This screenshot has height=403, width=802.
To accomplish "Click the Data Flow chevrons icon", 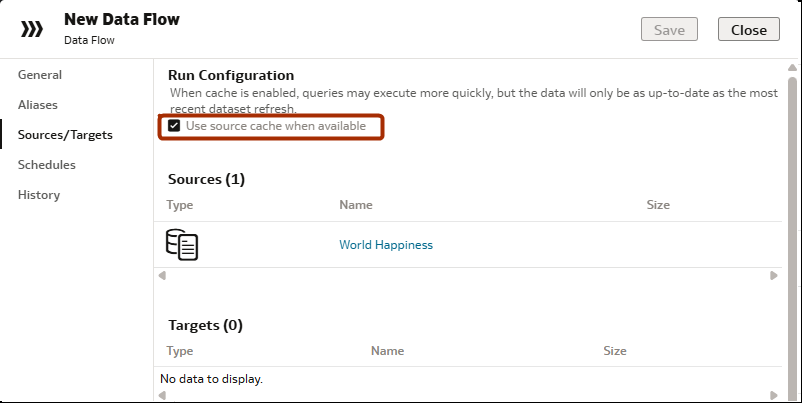I will click(33, 29).
